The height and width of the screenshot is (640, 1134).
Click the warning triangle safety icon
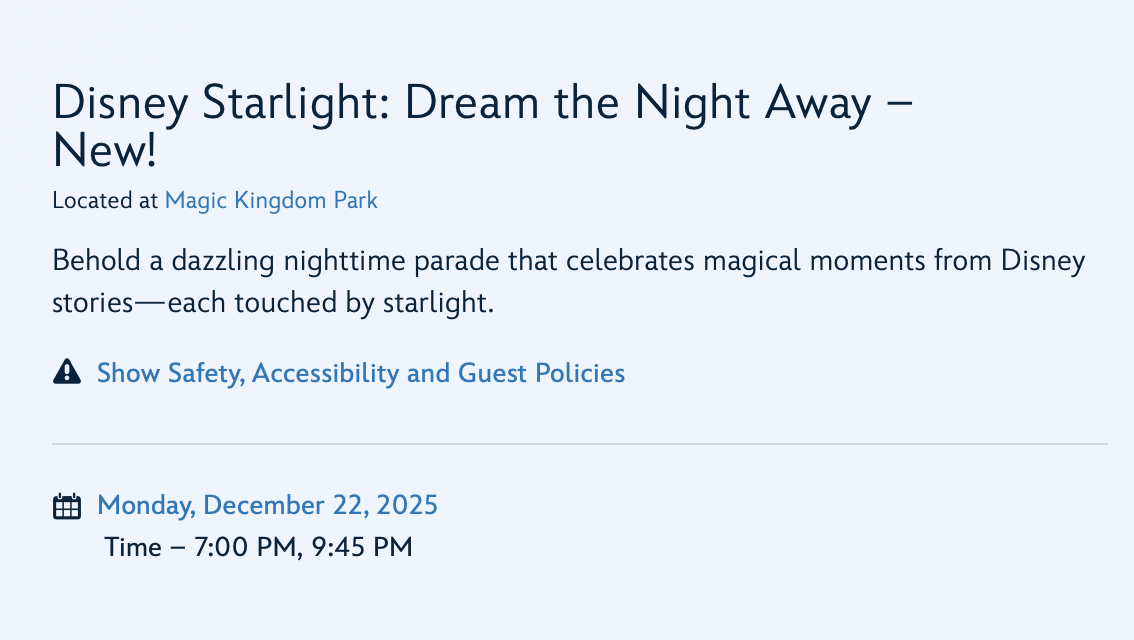66,373
